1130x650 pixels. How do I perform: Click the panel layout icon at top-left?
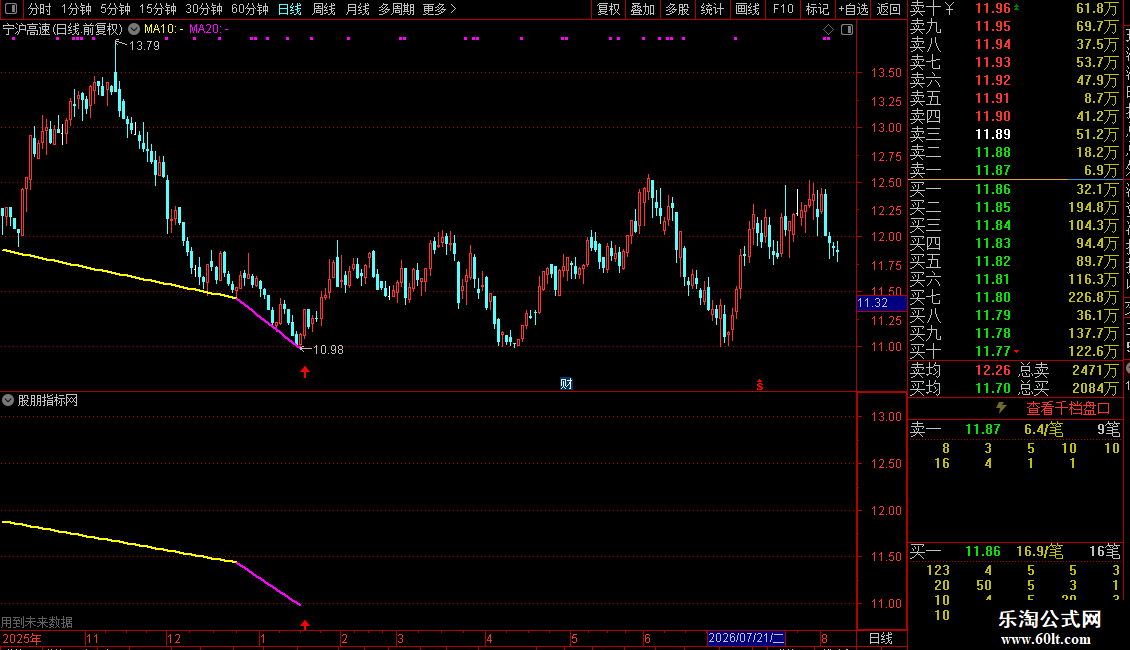[11, 9]
